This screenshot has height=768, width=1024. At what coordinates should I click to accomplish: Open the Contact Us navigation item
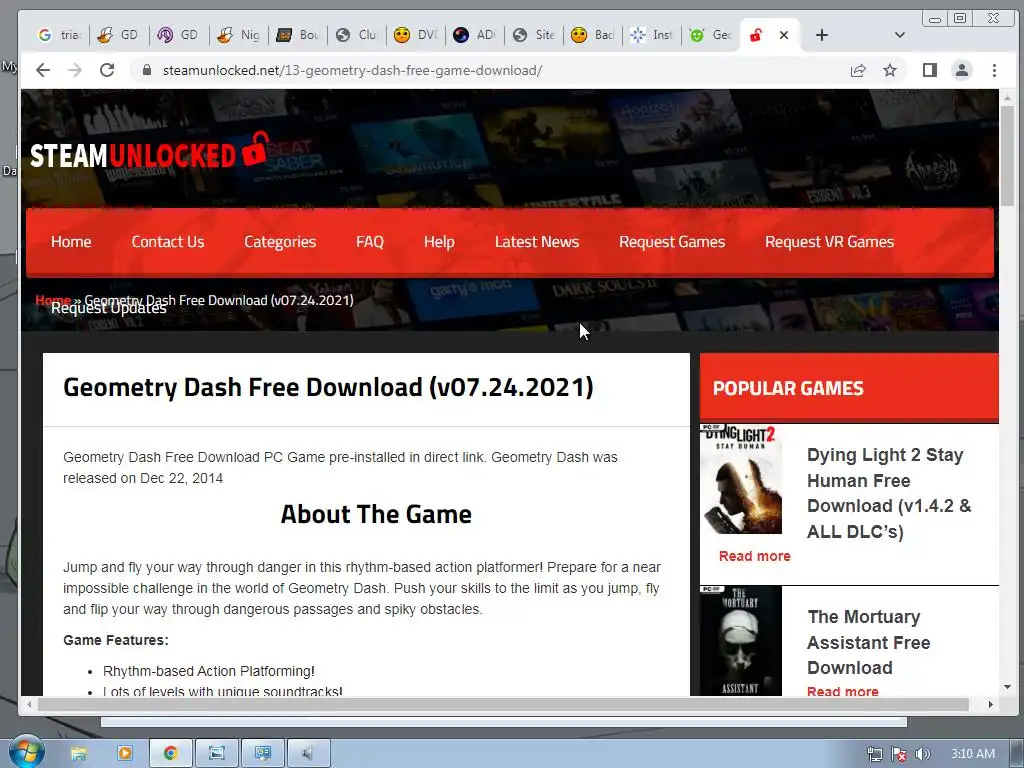point(168,242)
